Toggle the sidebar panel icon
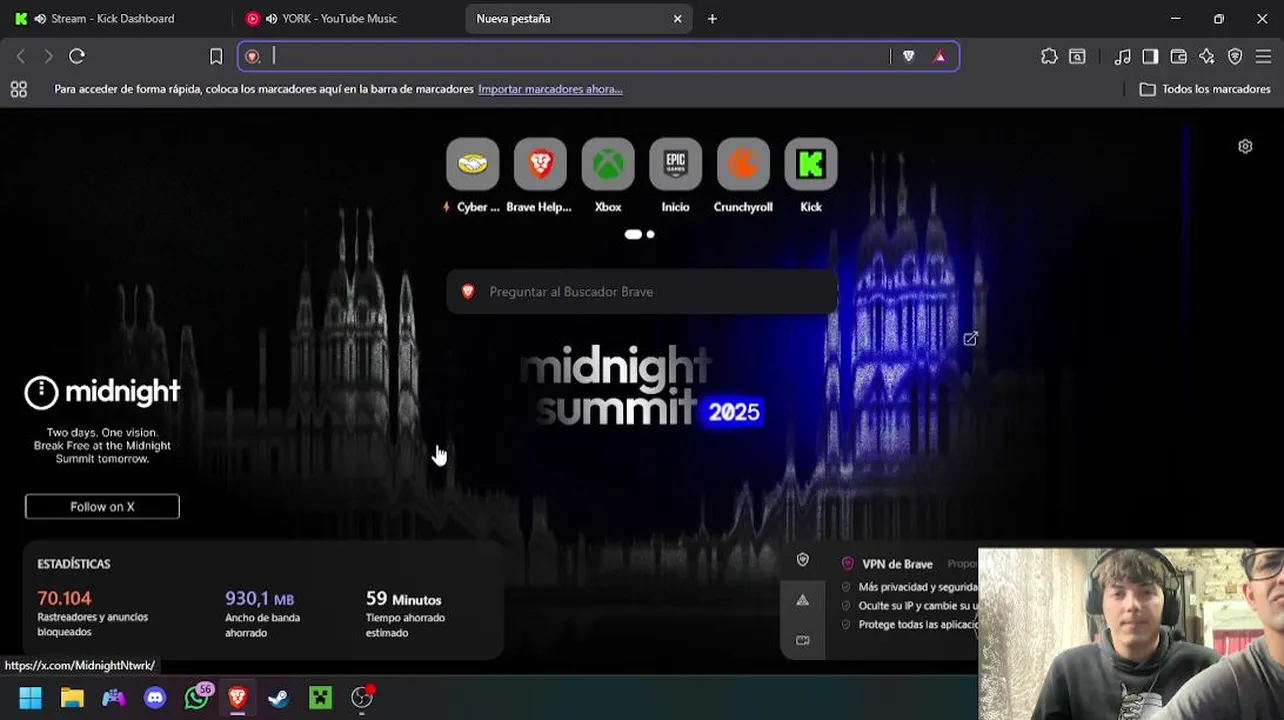Viewport: 1284px width, 720px height. (1150, 56)
